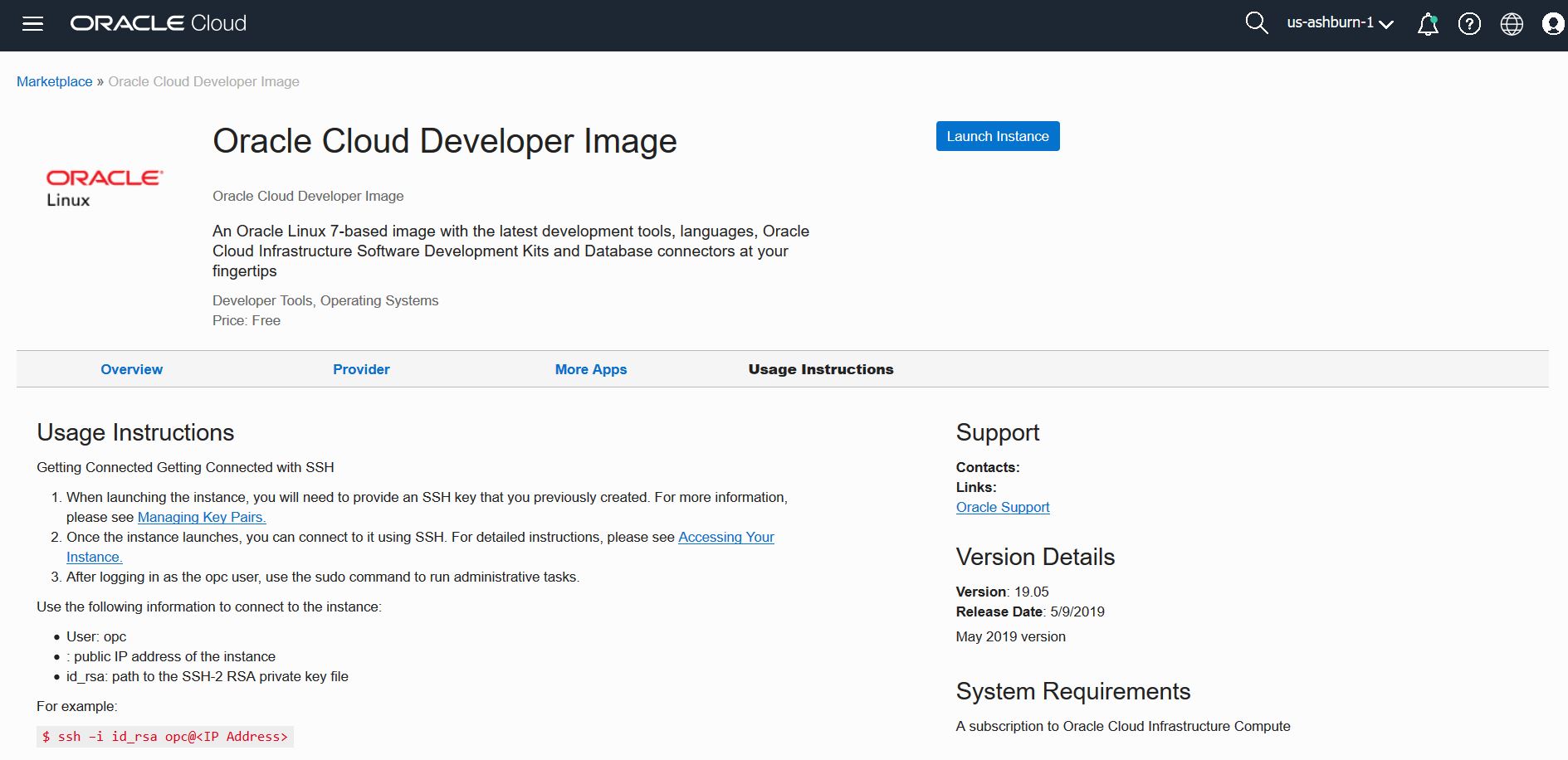This screenshot has height=760, width=1568.
Task: Click the Oracle Cloud Developer Image heading
Action: (444, 141)
